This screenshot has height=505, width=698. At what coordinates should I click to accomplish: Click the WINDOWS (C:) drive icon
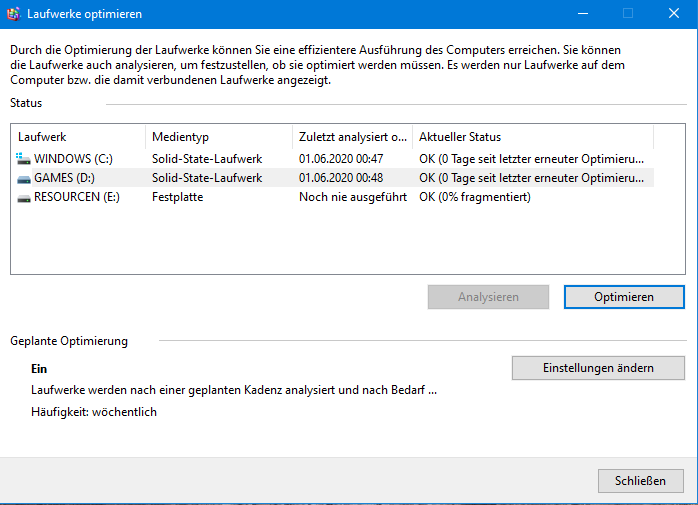coord(23,159)
